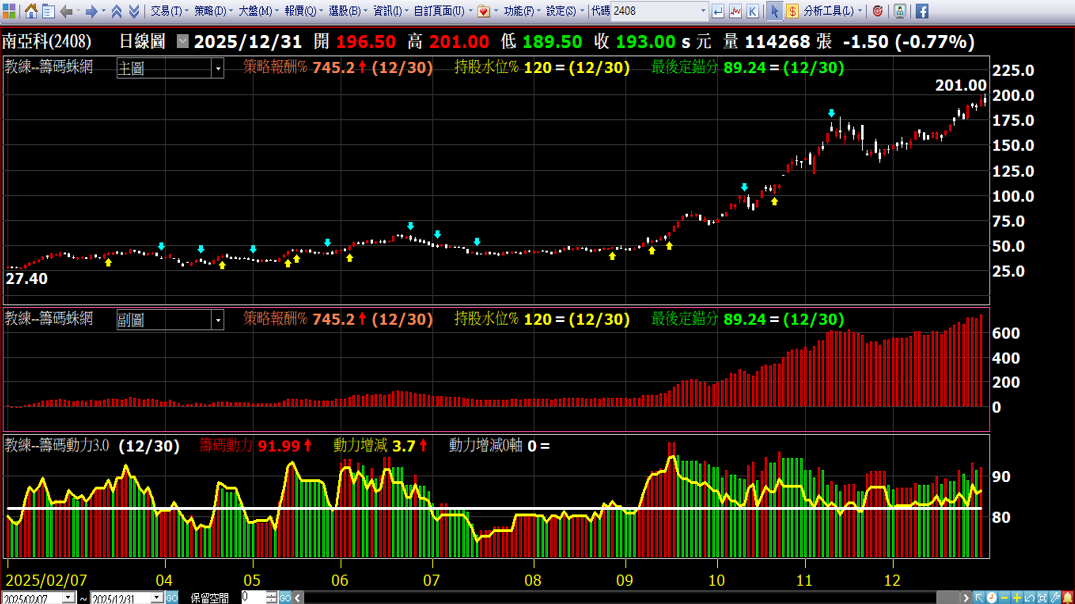Screen dimensions: 1075x604
Task: Click the blue forward arrow icon
Action: click(90, 11)
